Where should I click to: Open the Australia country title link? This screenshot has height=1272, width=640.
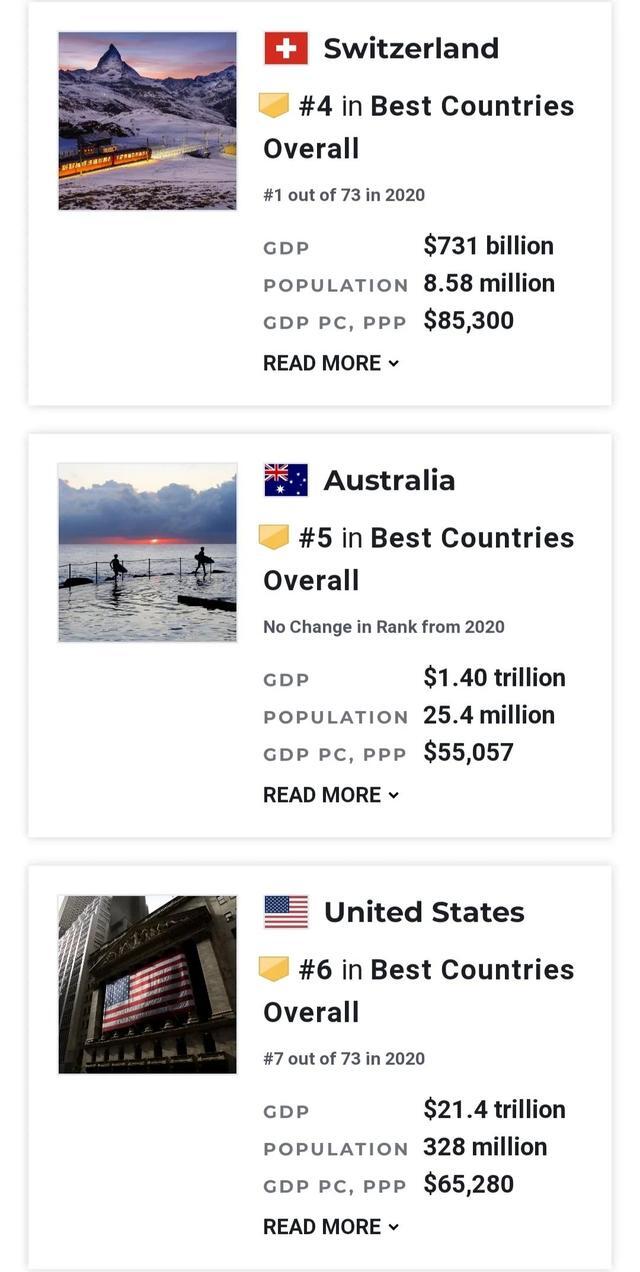click(389, 480)
